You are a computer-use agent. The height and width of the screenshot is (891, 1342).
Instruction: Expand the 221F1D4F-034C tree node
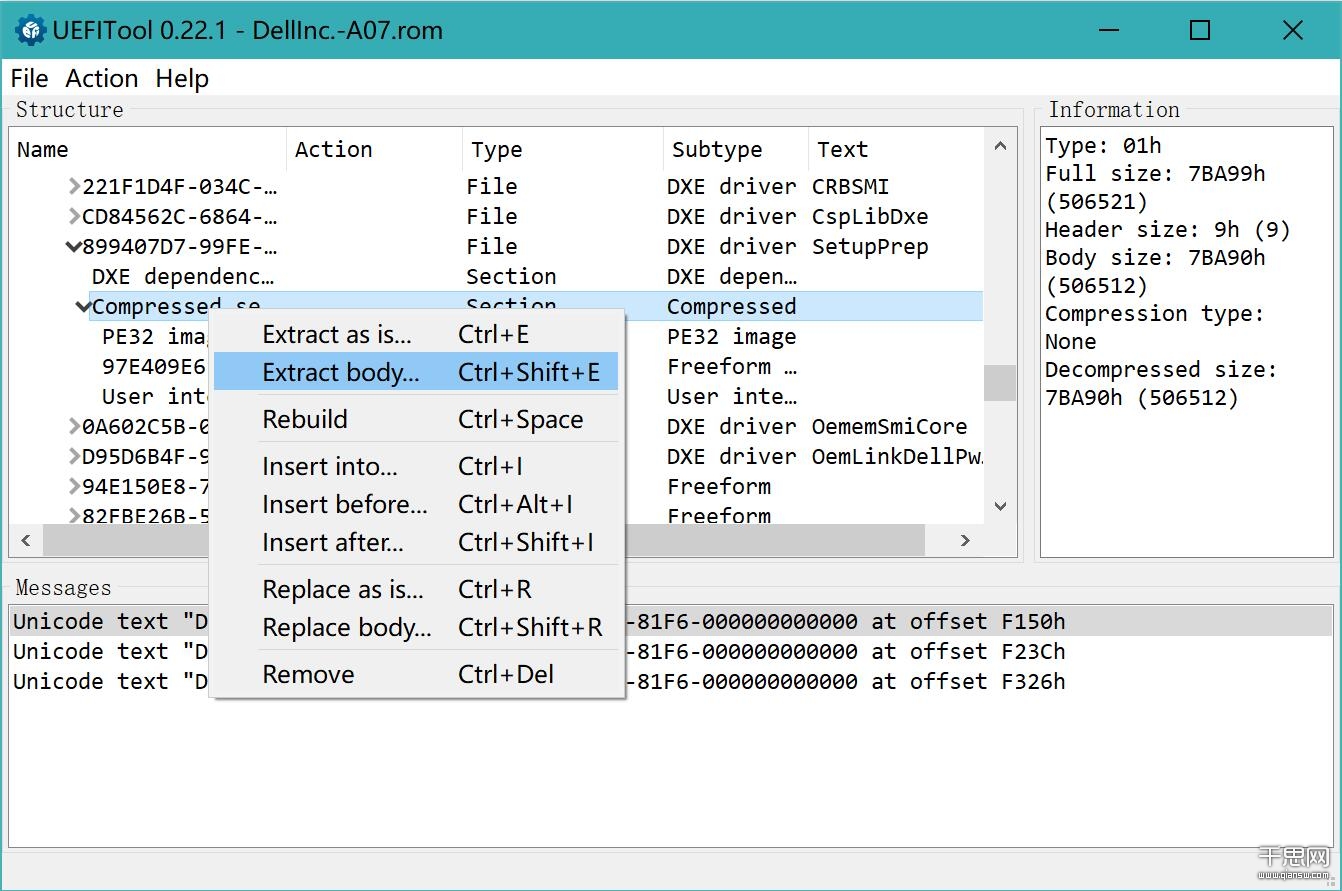tap(74, 187)
